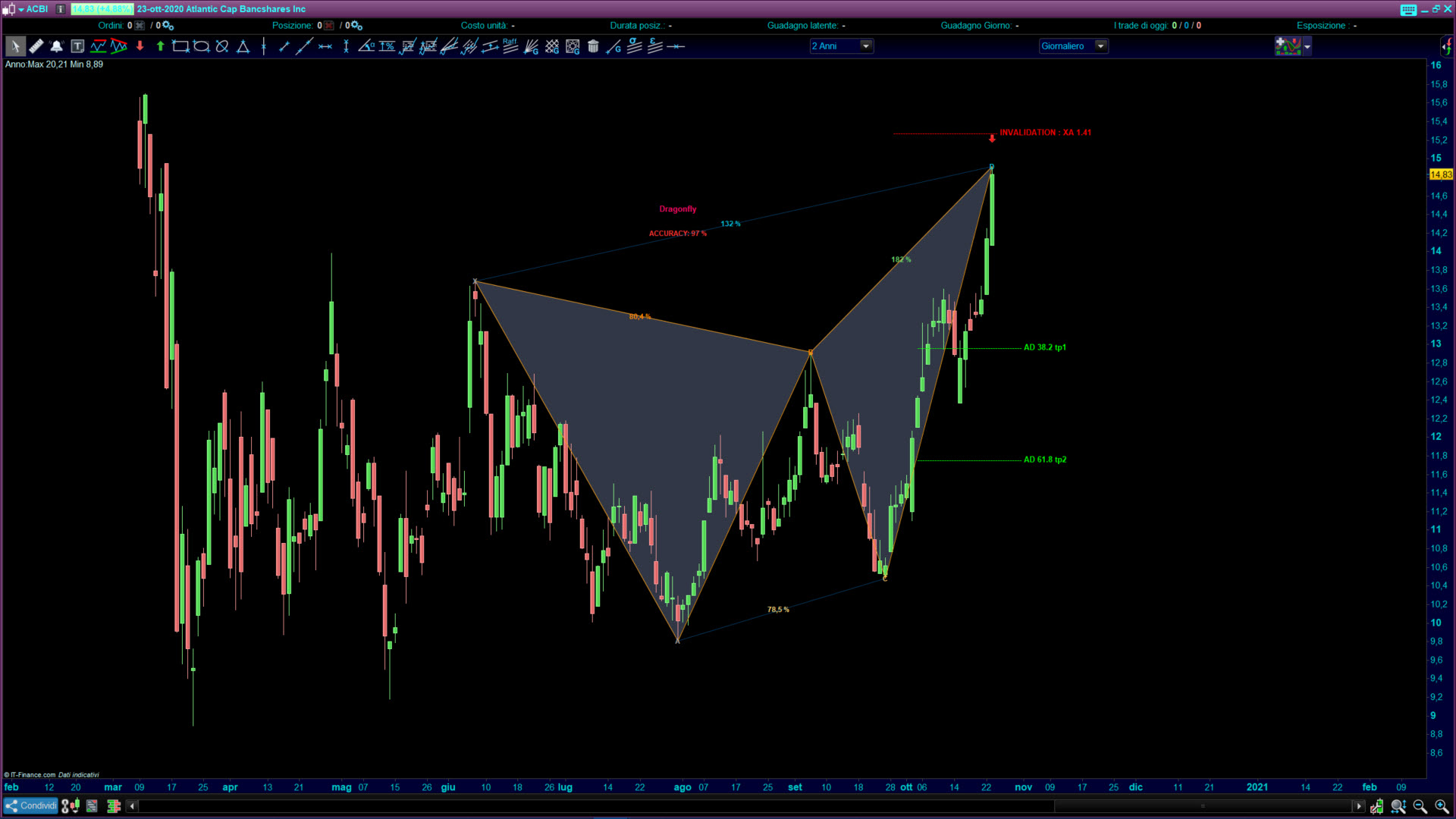Click the zoom in magnifier button
The height and width of the screenshot is (819, 1456).
click(x=1441, y=806)
